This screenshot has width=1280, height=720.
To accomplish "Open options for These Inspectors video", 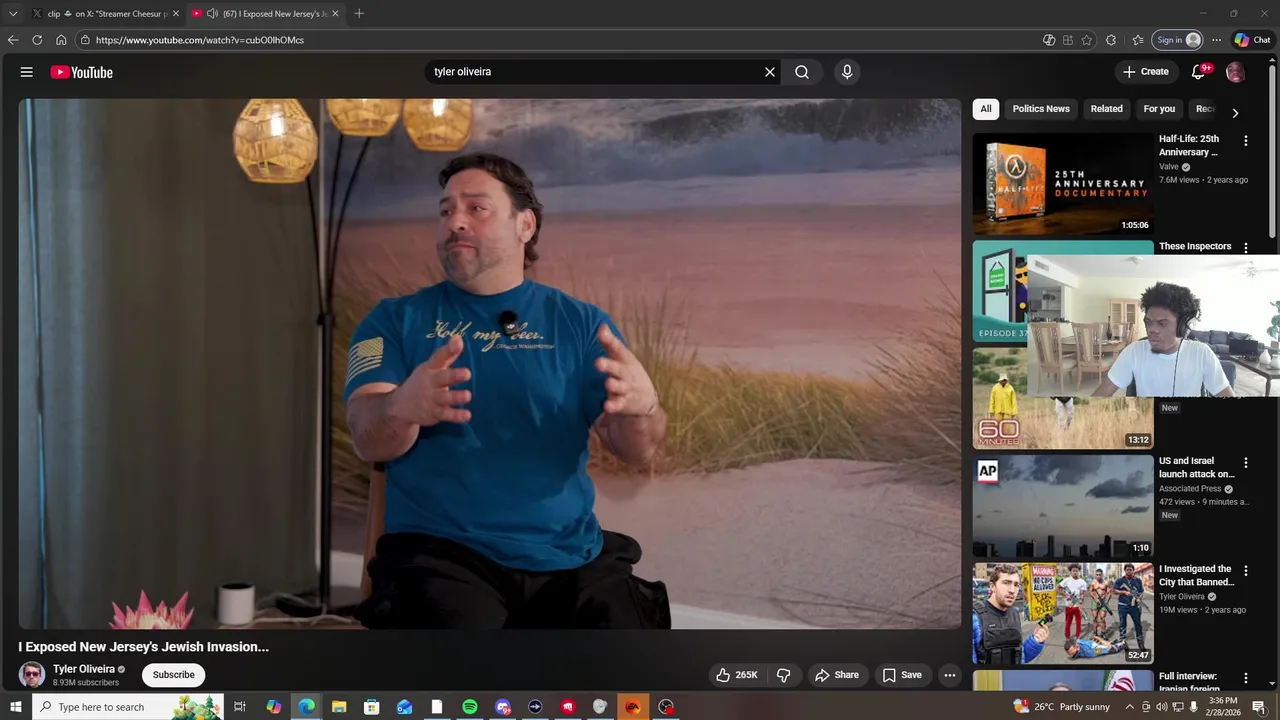I will point(1245,247).
